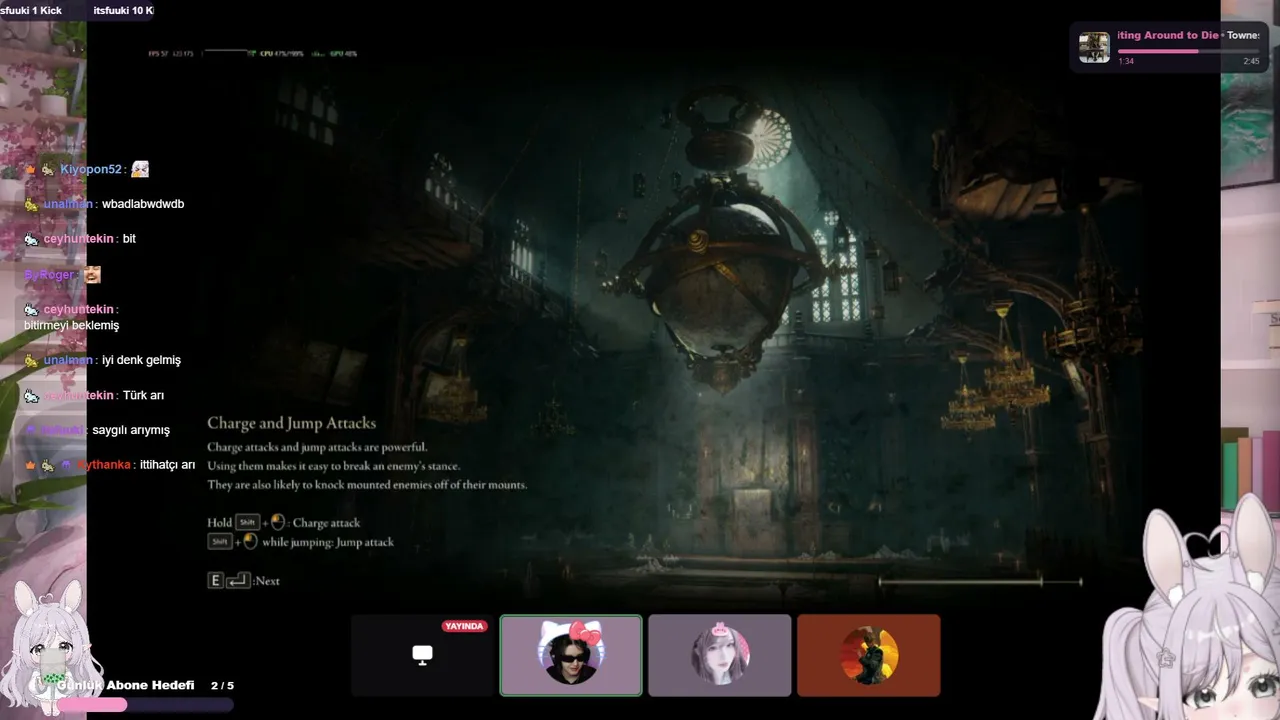This screenshot has height=720, width=1280.
Task: Click the chat message 'bitirmeyi beklemiş'
Action: [72, 326]
